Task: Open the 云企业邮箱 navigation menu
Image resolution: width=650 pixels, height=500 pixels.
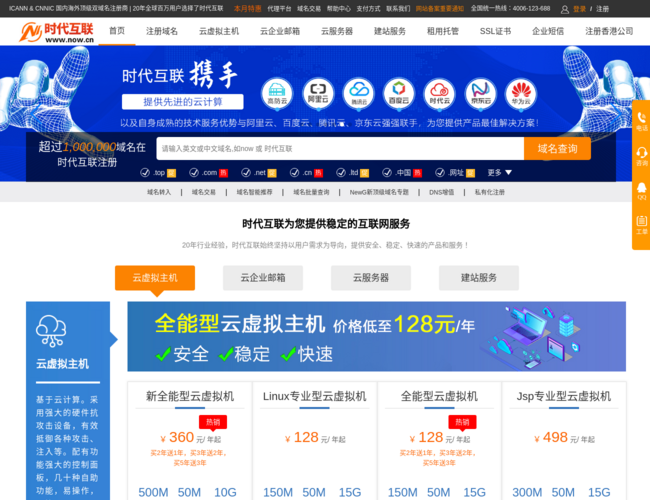Action: click(x=280, y=31)
